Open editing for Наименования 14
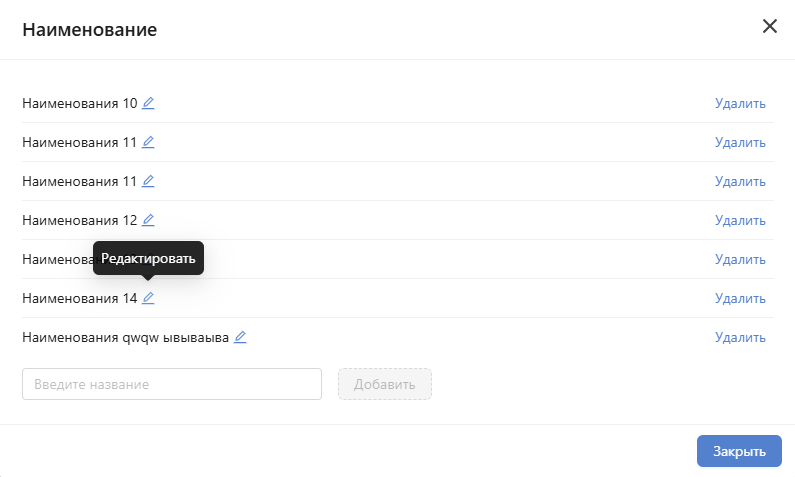 click(148, 298)
